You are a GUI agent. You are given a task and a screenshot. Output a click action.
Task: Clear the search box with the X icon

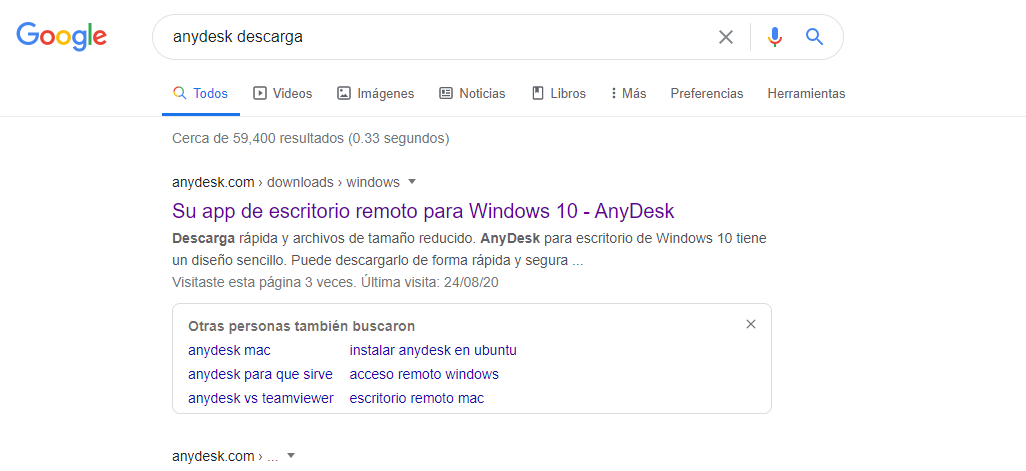point(726,37)
